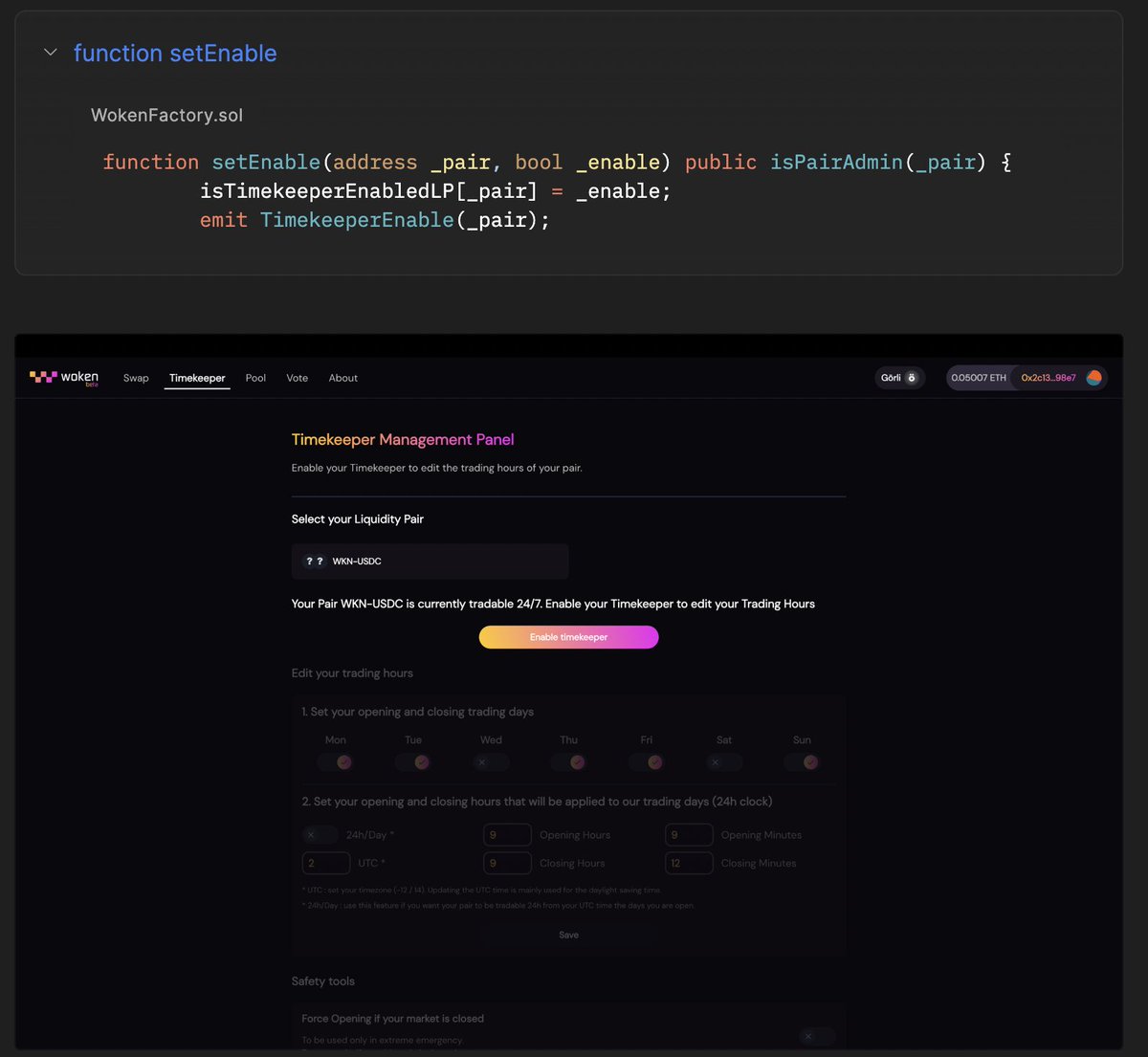Click the Timekeeper Management Panel heading

pyautogui.click(x=403, y=440)
